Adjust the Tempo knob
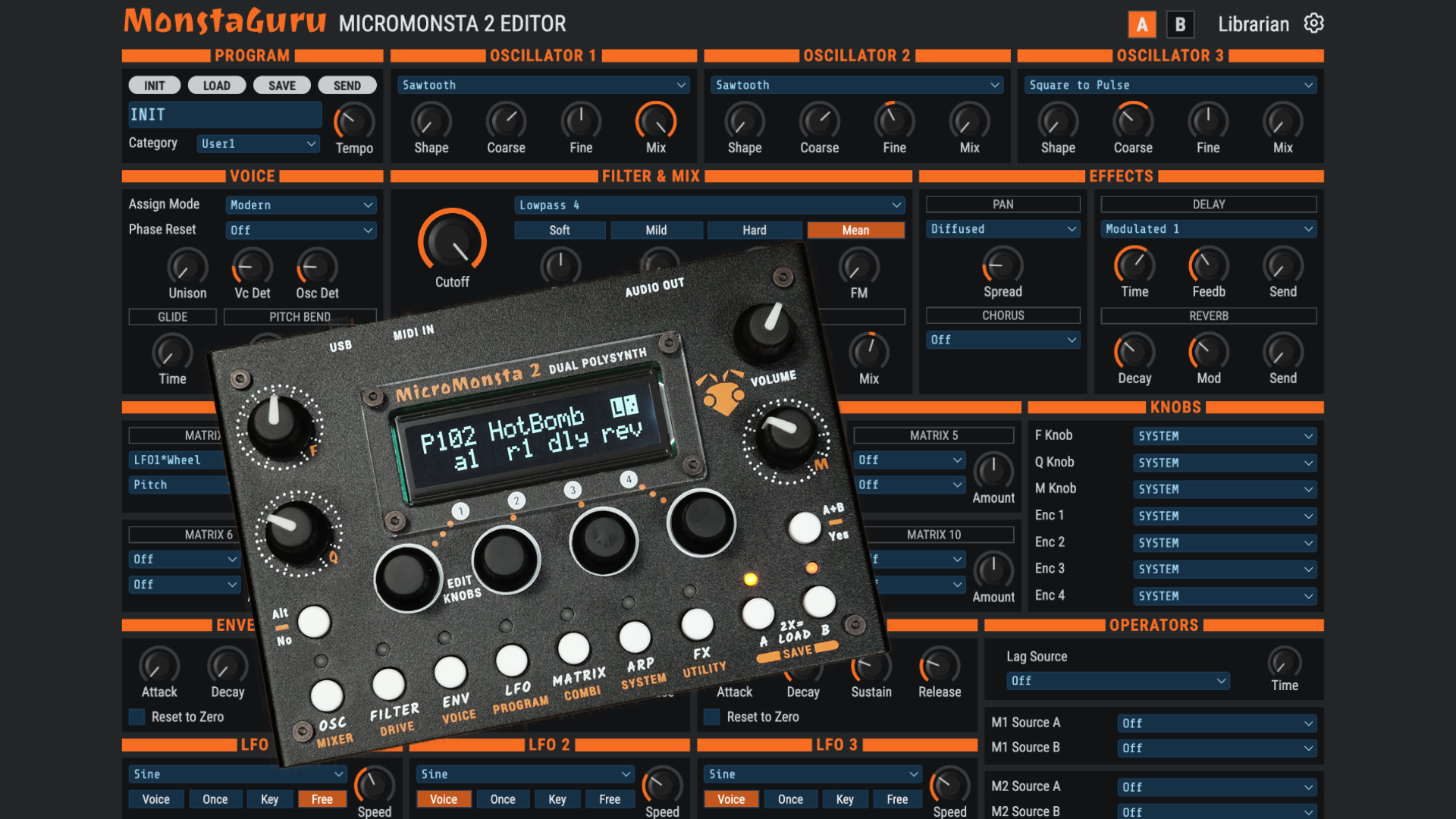Screen dimensions: 1456x819 [x=354, y=121]
